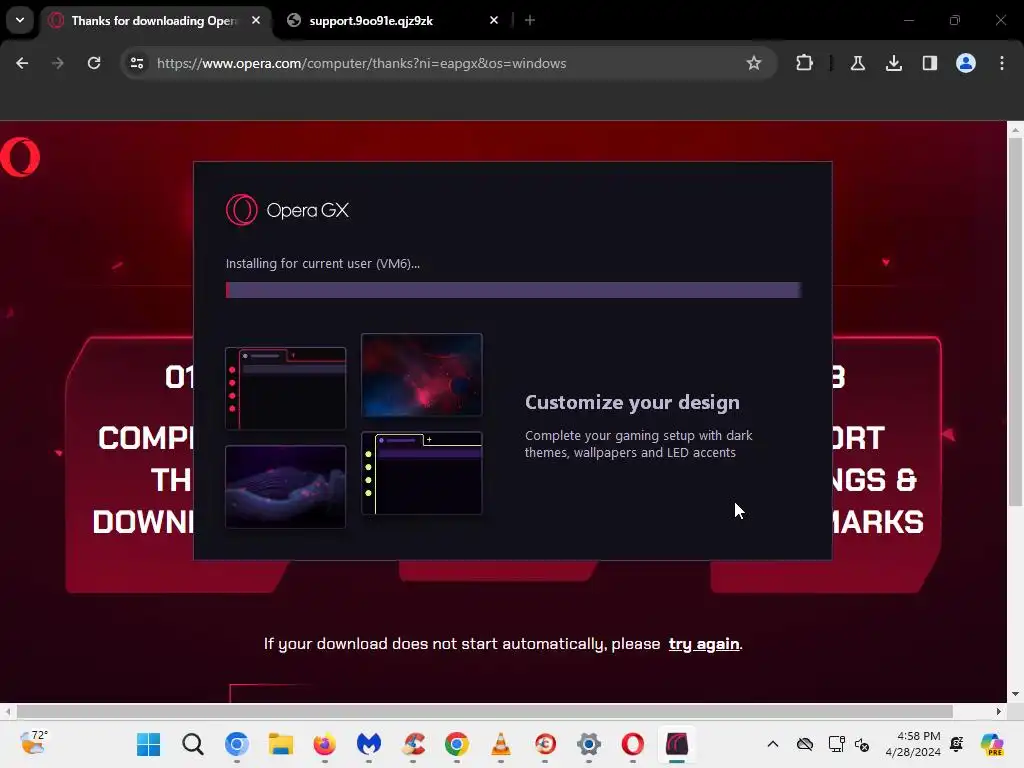Click the Installing for current user text

323,264
